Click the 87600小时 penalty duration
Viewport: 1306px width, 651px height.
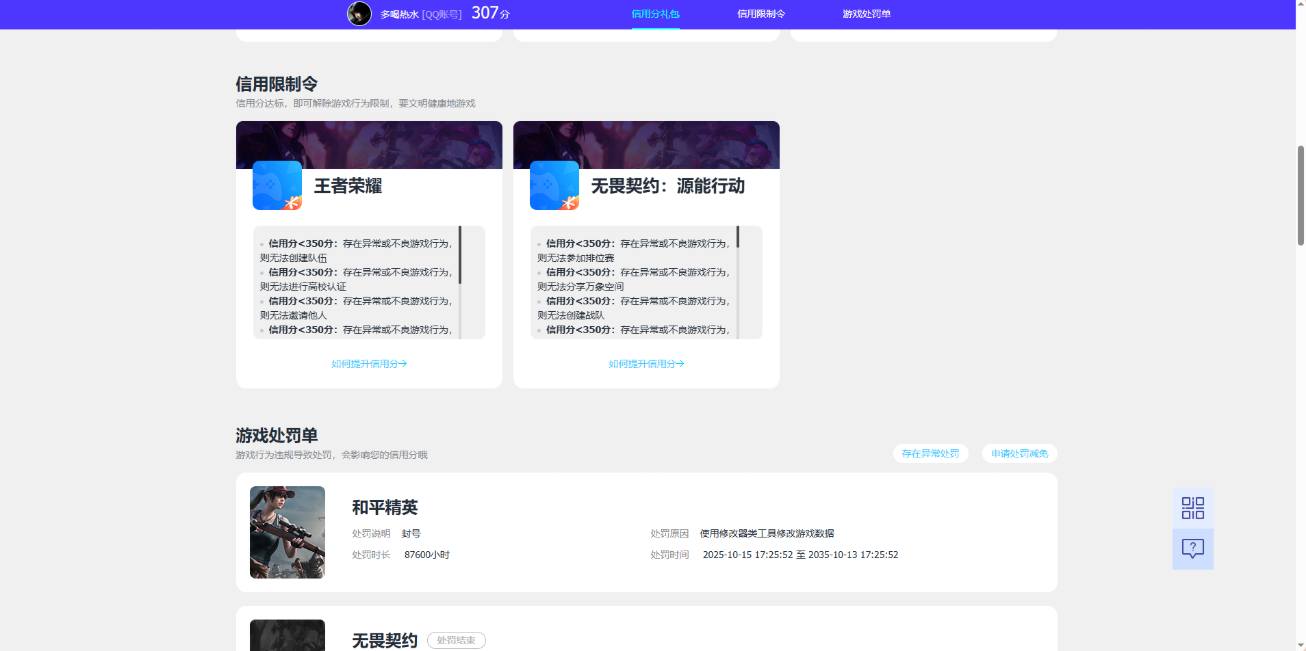(x=427, y=554)
